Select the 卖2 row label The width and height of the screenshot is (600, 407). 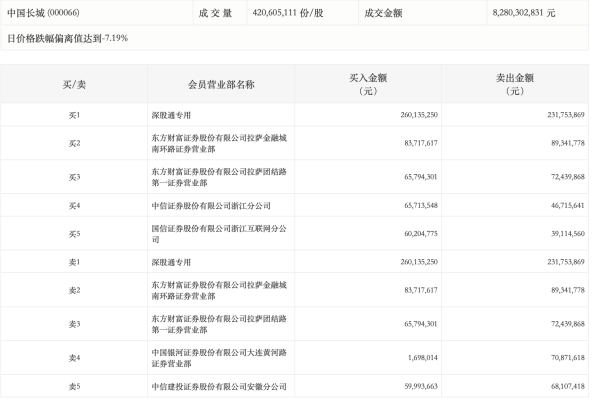point(74,290)
